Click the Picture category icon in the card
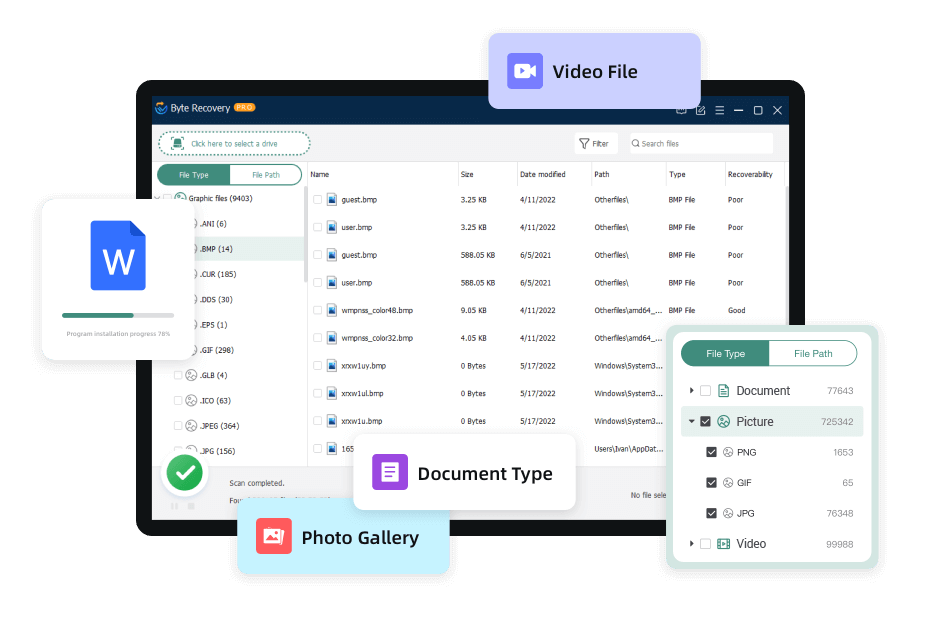941x629 pixels. pos(724,421)
